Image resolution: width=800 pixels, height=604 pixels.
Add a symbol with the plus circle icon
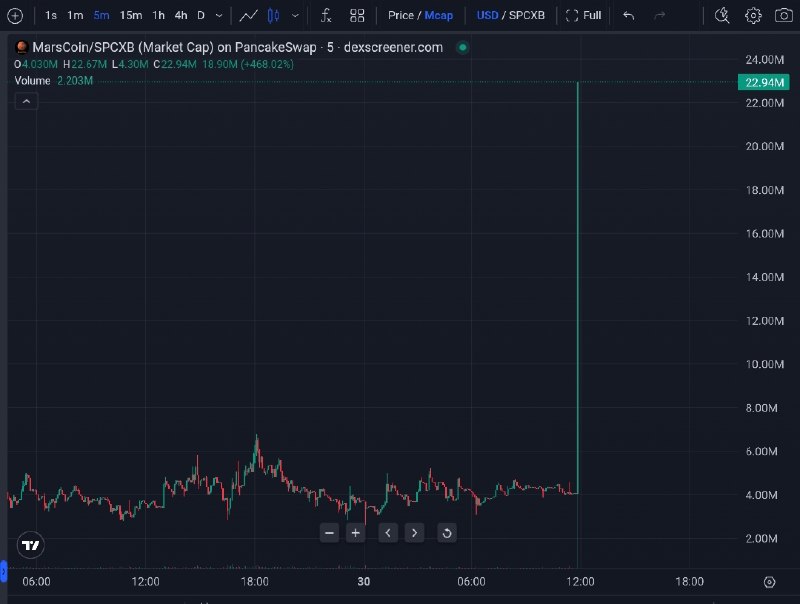click(15, 15)
